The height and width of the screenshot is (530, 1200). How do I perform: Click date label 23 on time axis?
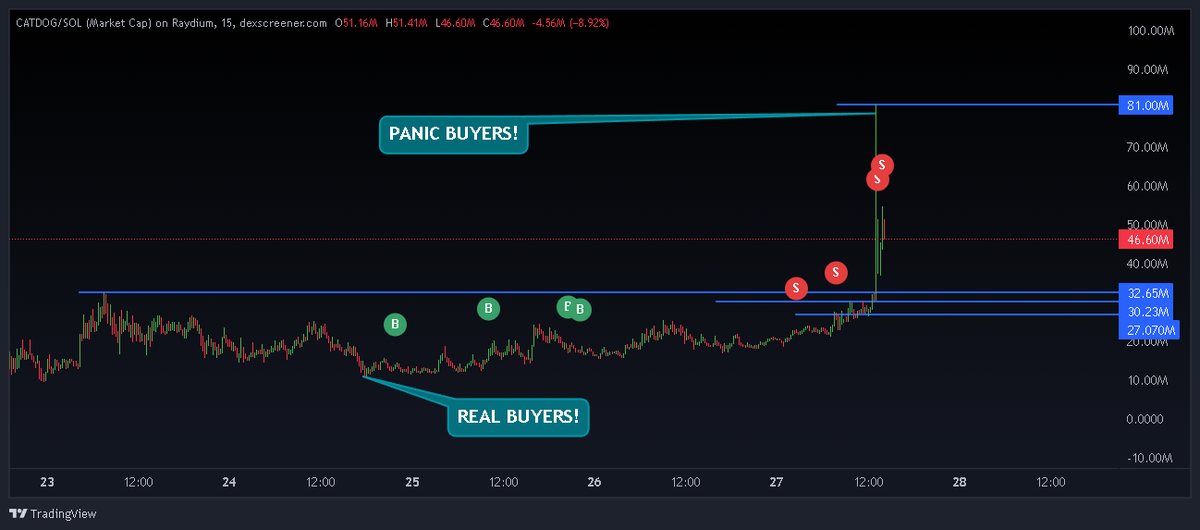click(x=47, y=482)
